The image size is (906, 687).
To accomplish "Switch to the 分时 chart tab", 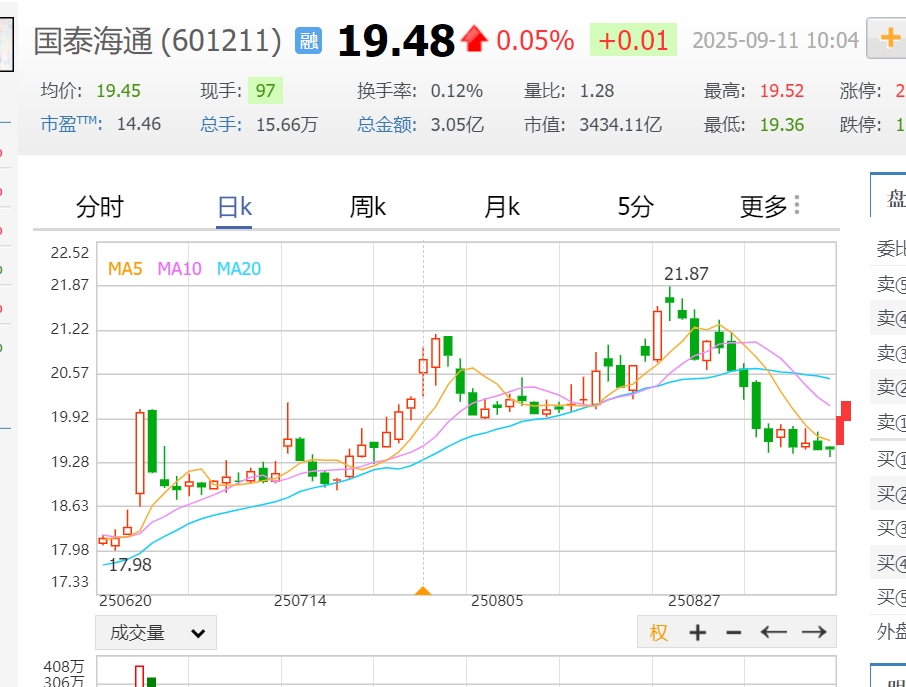I will pos(99,207).
